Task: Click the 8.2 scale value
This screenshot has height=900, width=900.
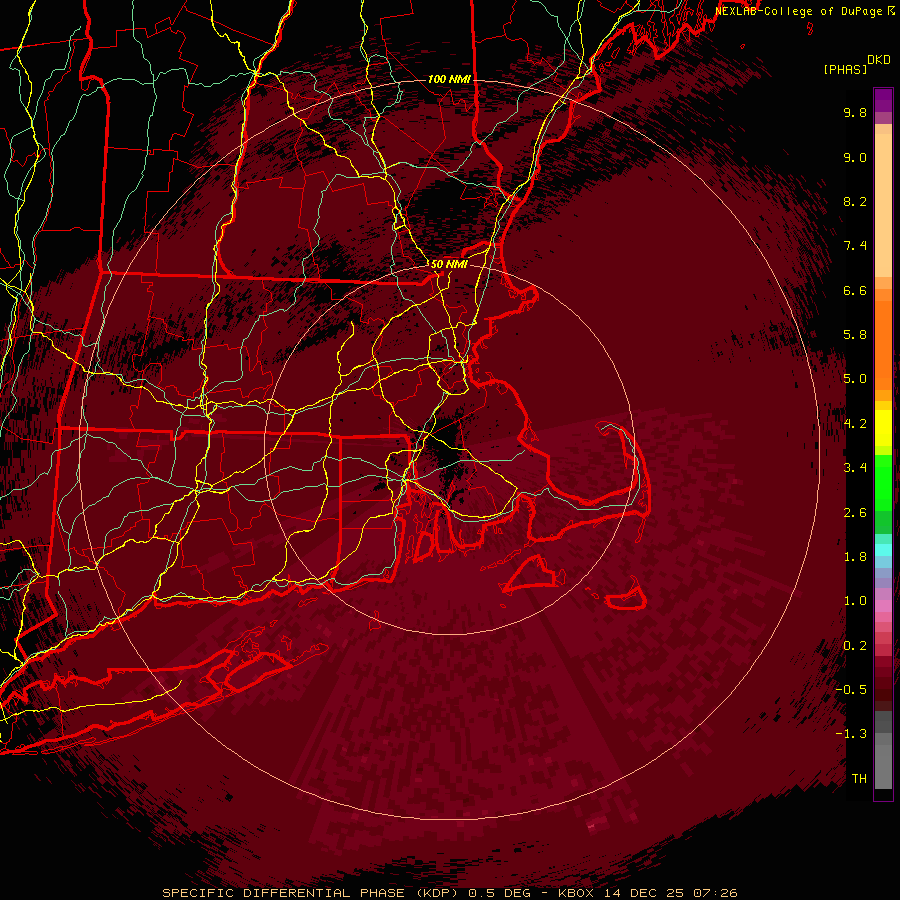Action: 855,201
